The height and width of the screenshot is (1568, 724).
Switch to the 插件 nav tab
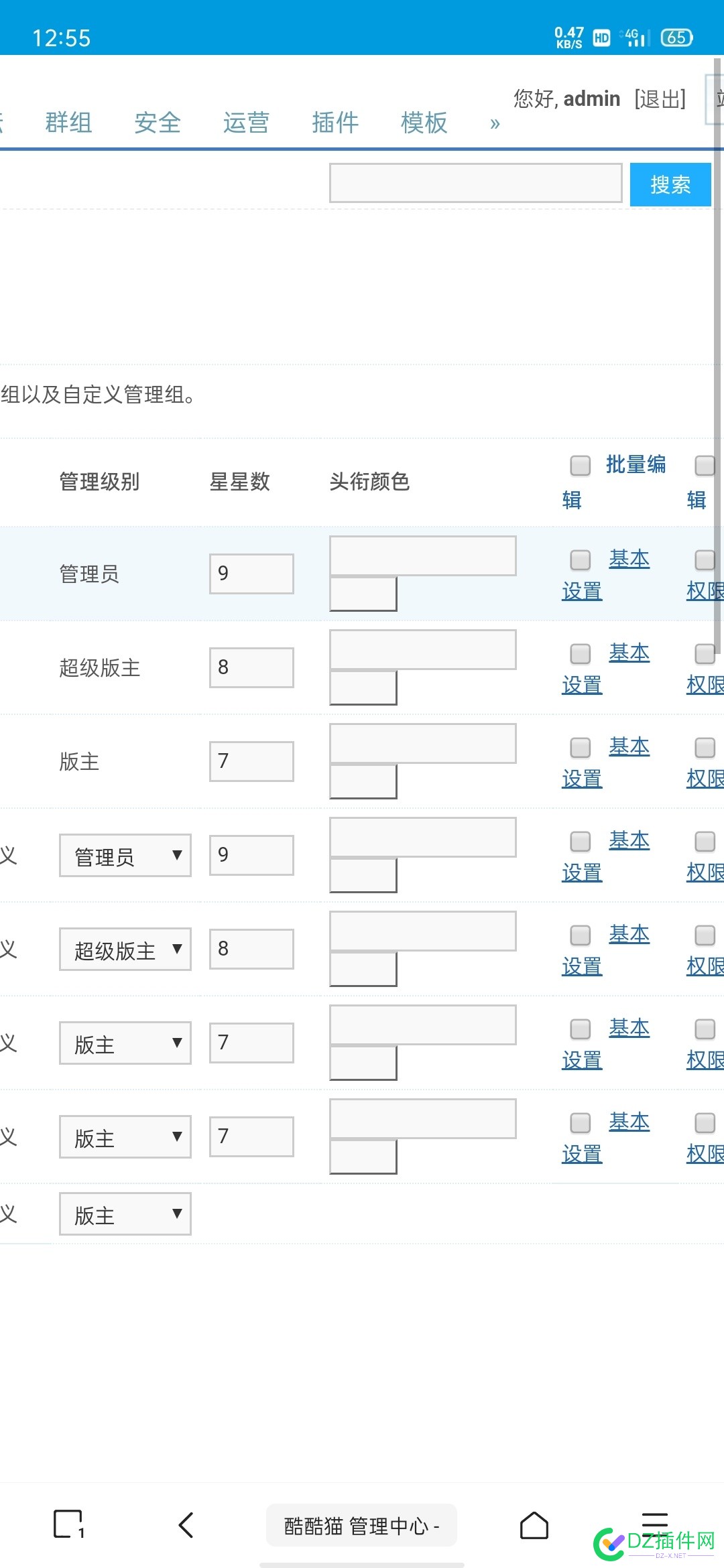click(x=335, y=123)
